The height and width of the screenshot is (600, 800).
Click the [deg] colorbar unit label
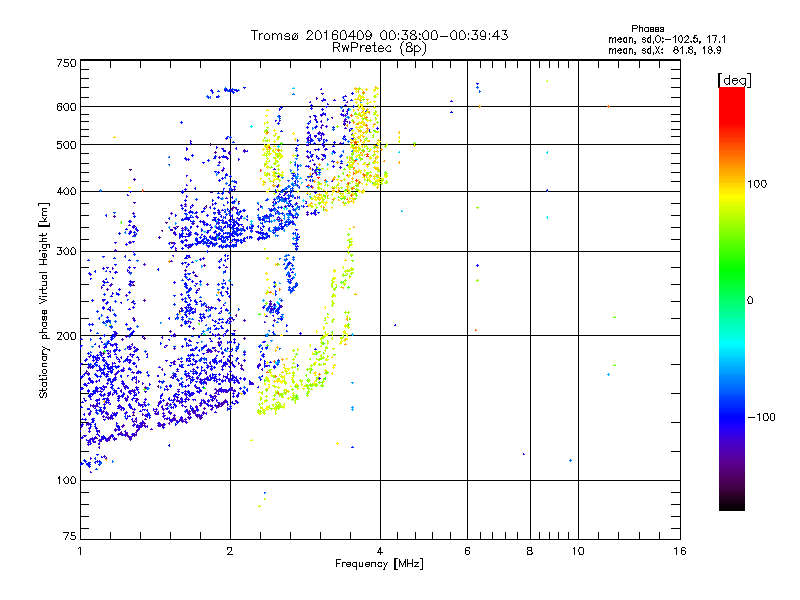point(734,81)
